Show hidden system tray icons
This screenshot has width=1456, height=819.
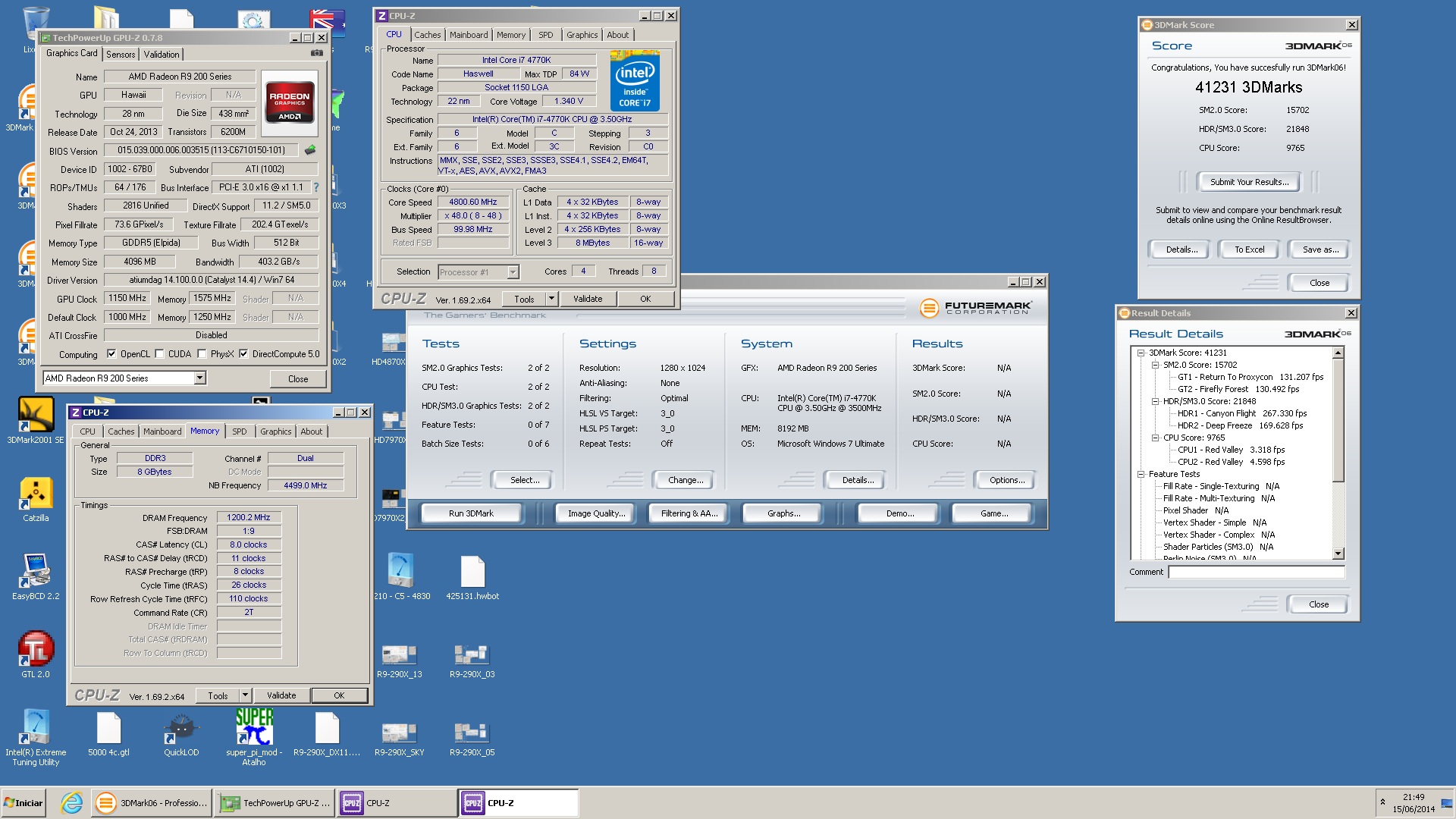point(1382,802)
